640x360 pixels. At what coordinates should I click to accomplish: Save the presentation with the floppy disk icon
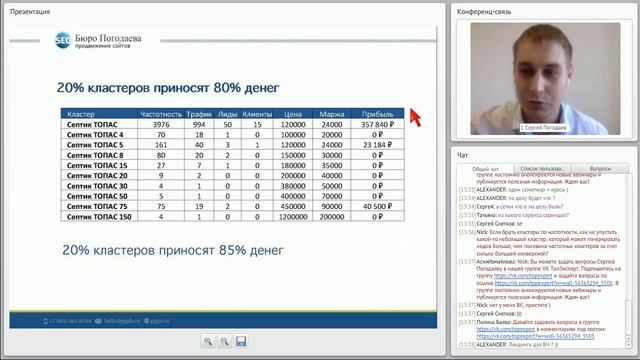(241, 341)
